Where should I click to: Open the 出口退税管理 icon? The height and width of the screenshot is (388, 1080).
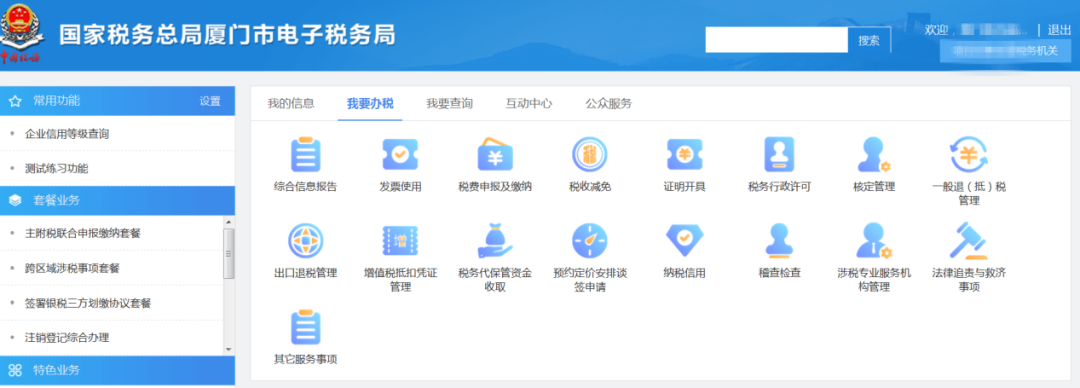pos(305,241)
